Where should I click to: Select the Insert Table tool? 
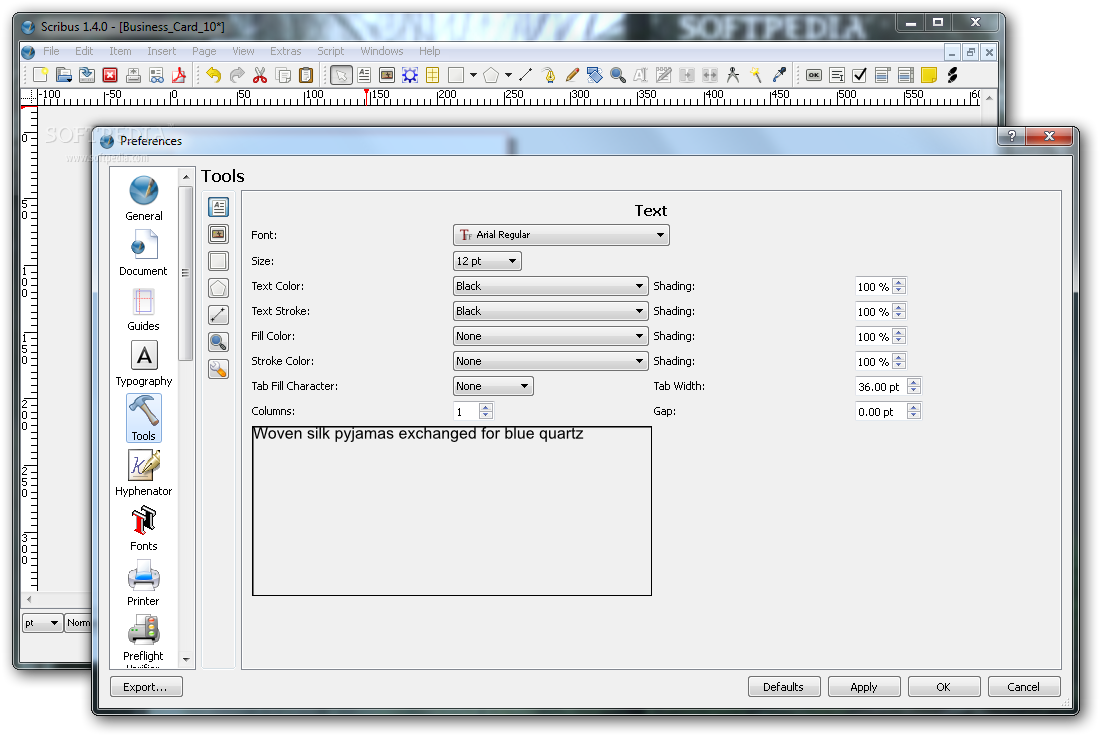pyautogui.click(x=433, y=75)
